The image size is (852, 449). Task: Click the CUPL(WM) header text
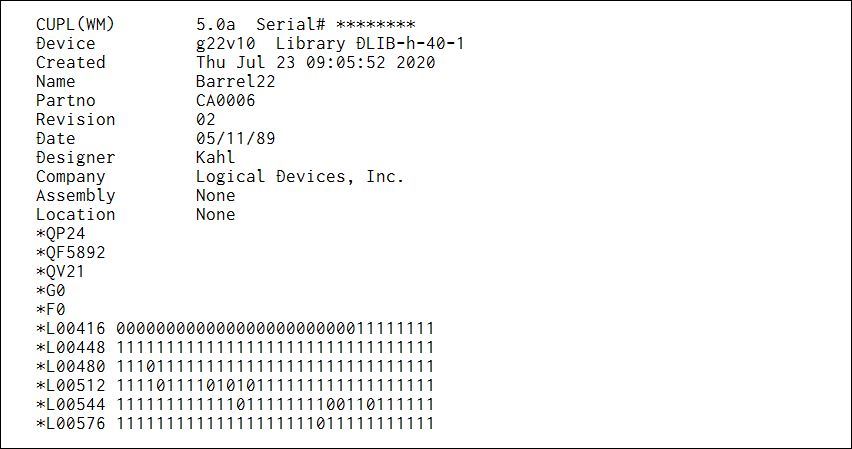[x=75, y=24]
